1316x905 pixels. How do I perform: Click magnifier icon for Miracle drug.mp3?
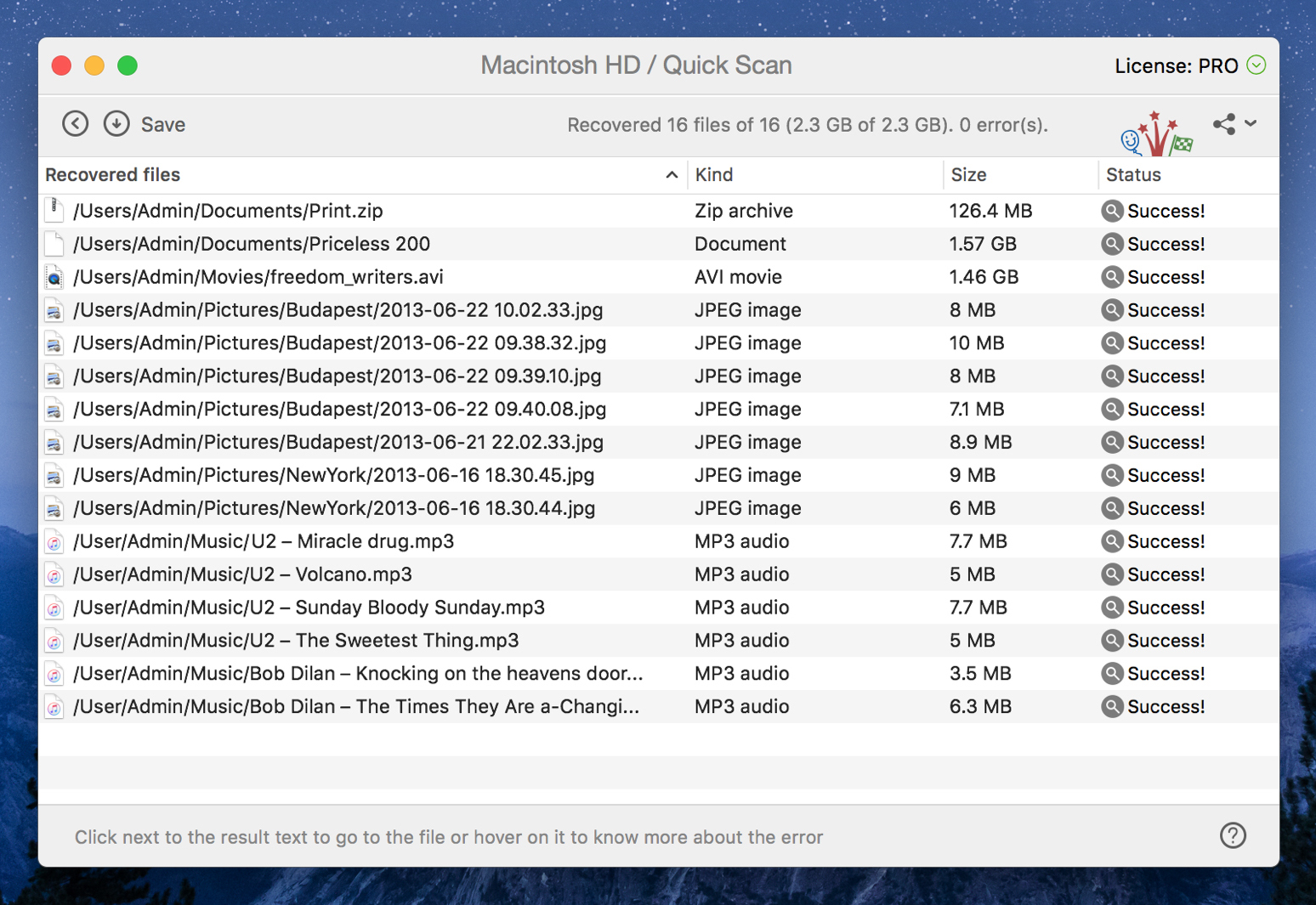[x=1112, y=541]
